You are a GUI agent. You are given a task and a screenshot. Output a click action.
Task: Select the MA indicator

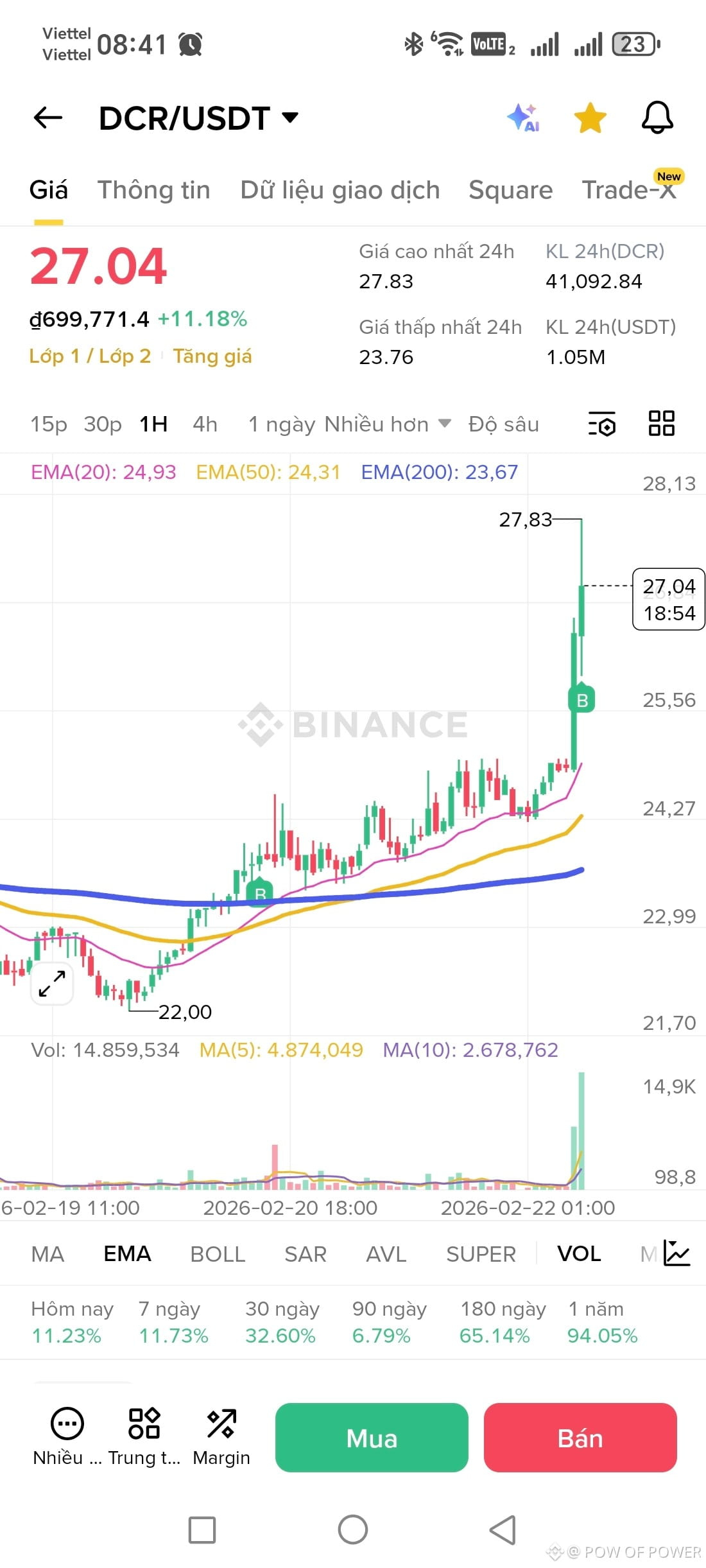point(47,1253)
